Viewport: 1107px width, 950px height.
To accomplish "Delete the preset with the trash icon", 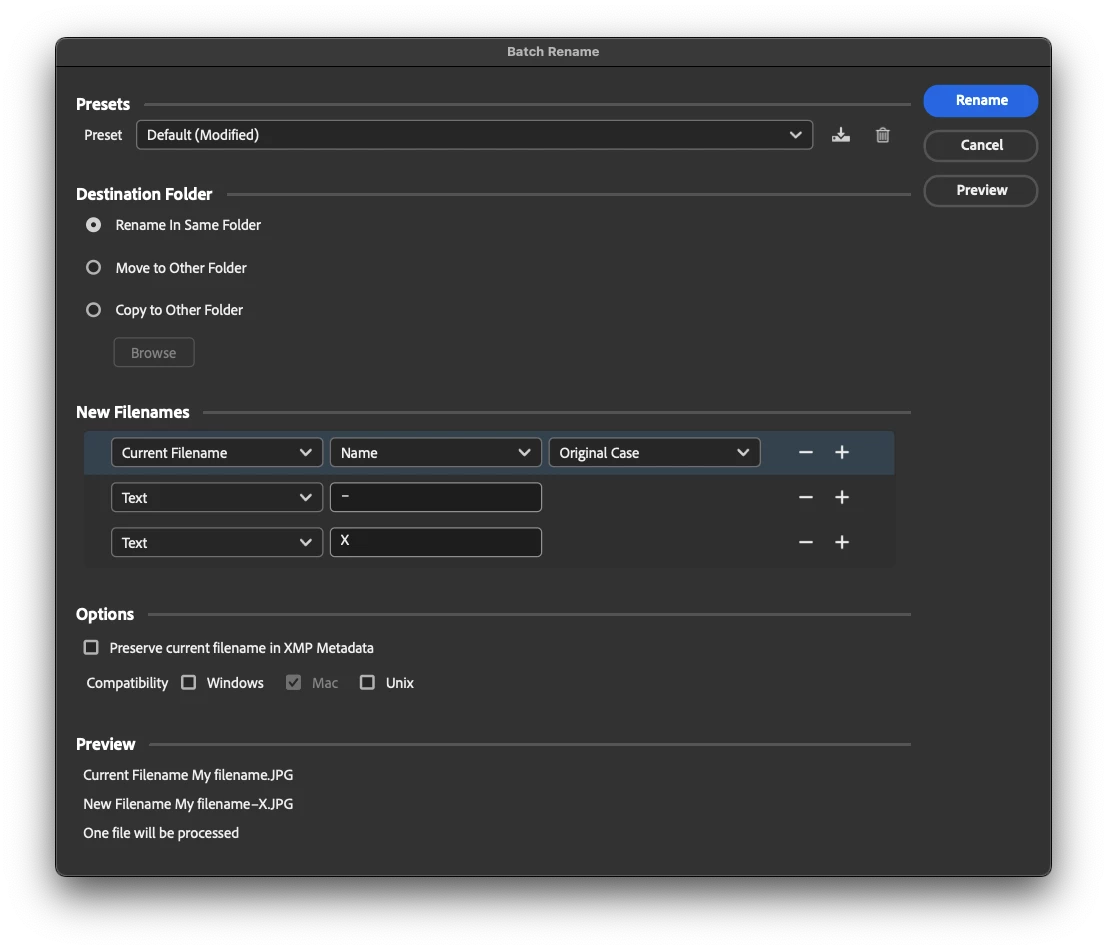I will pos(882,135).
